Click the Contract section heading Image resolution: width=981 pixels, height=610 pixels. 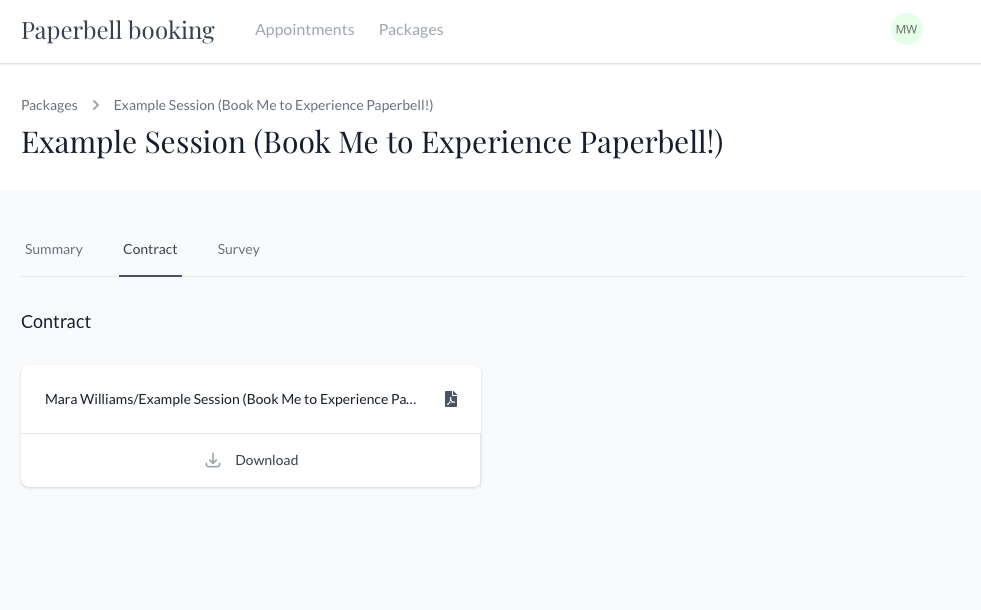pyautogui.click(x=56, y=321)
